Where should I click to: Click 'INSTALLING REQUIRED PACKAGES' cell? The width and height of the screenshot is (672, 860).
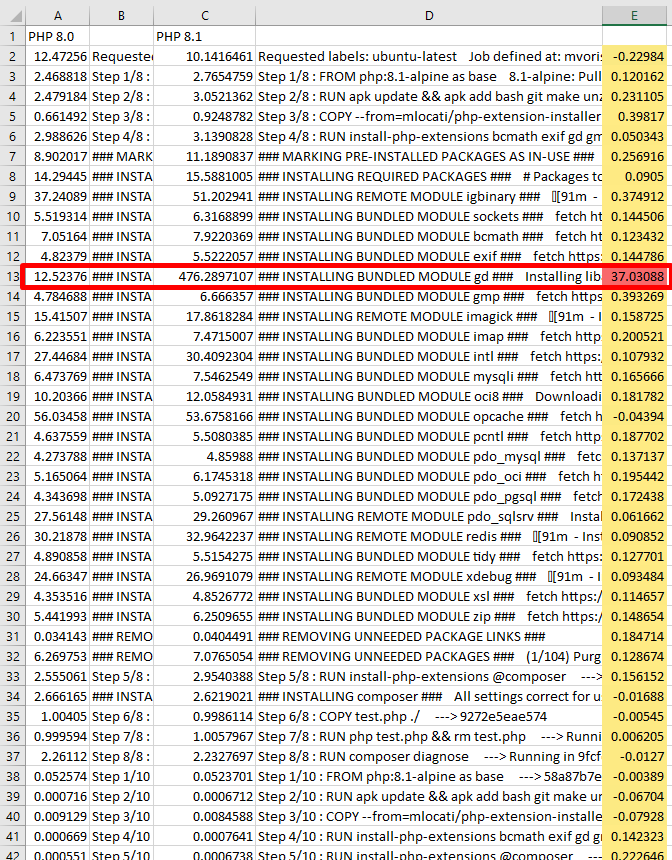(x=429, y=177)
